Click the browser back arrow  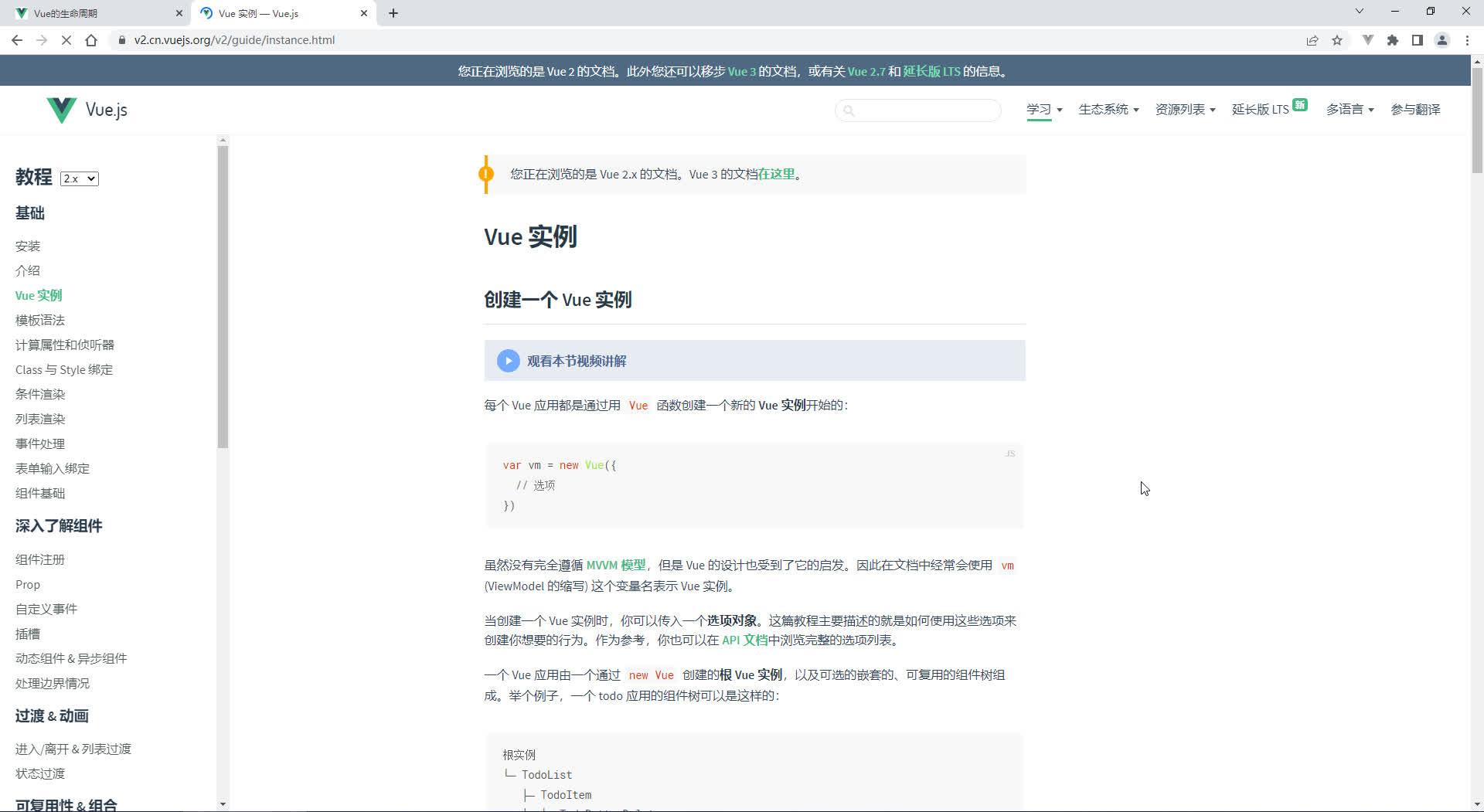(16, 40)
